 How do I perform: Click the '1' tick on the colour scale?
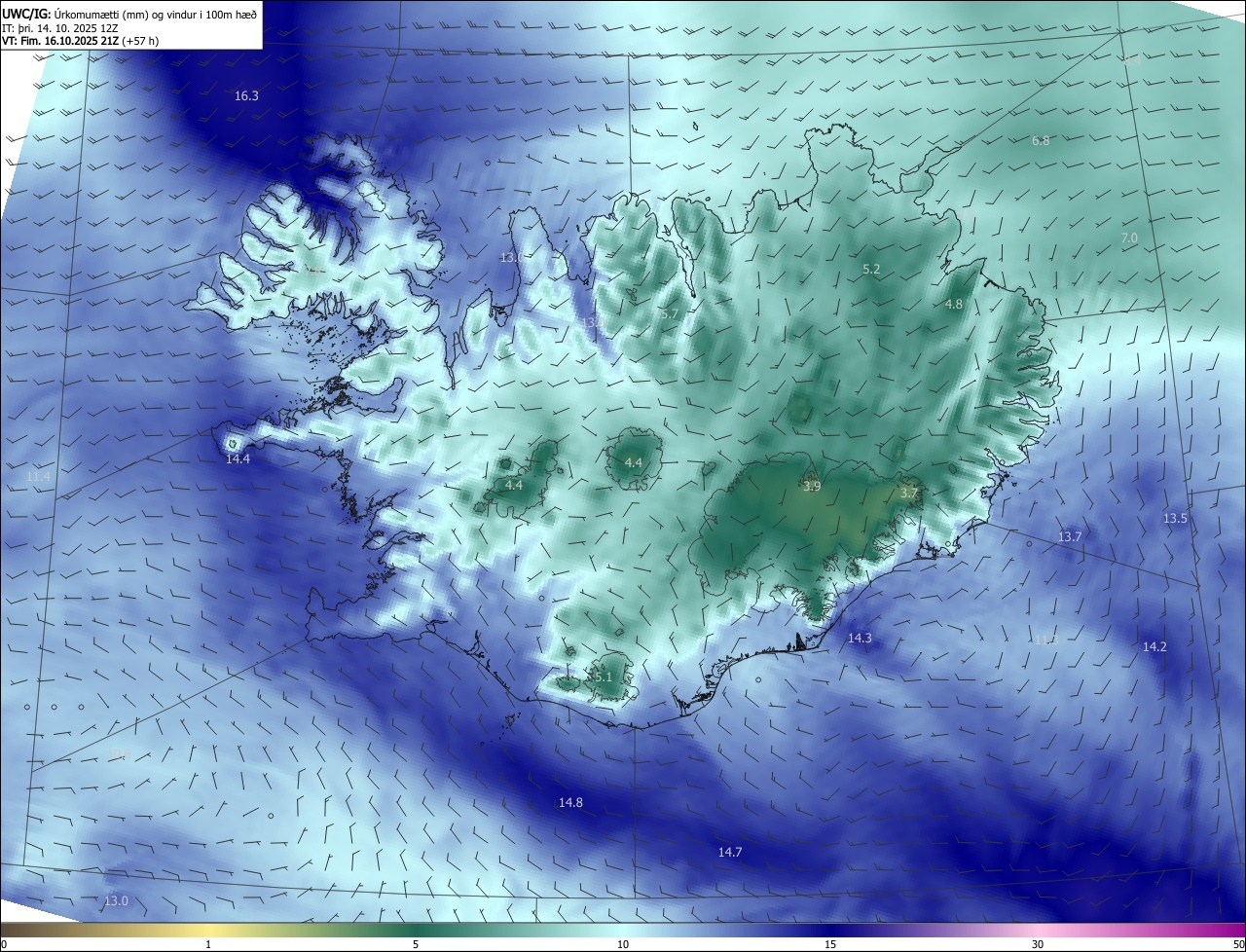208,944
